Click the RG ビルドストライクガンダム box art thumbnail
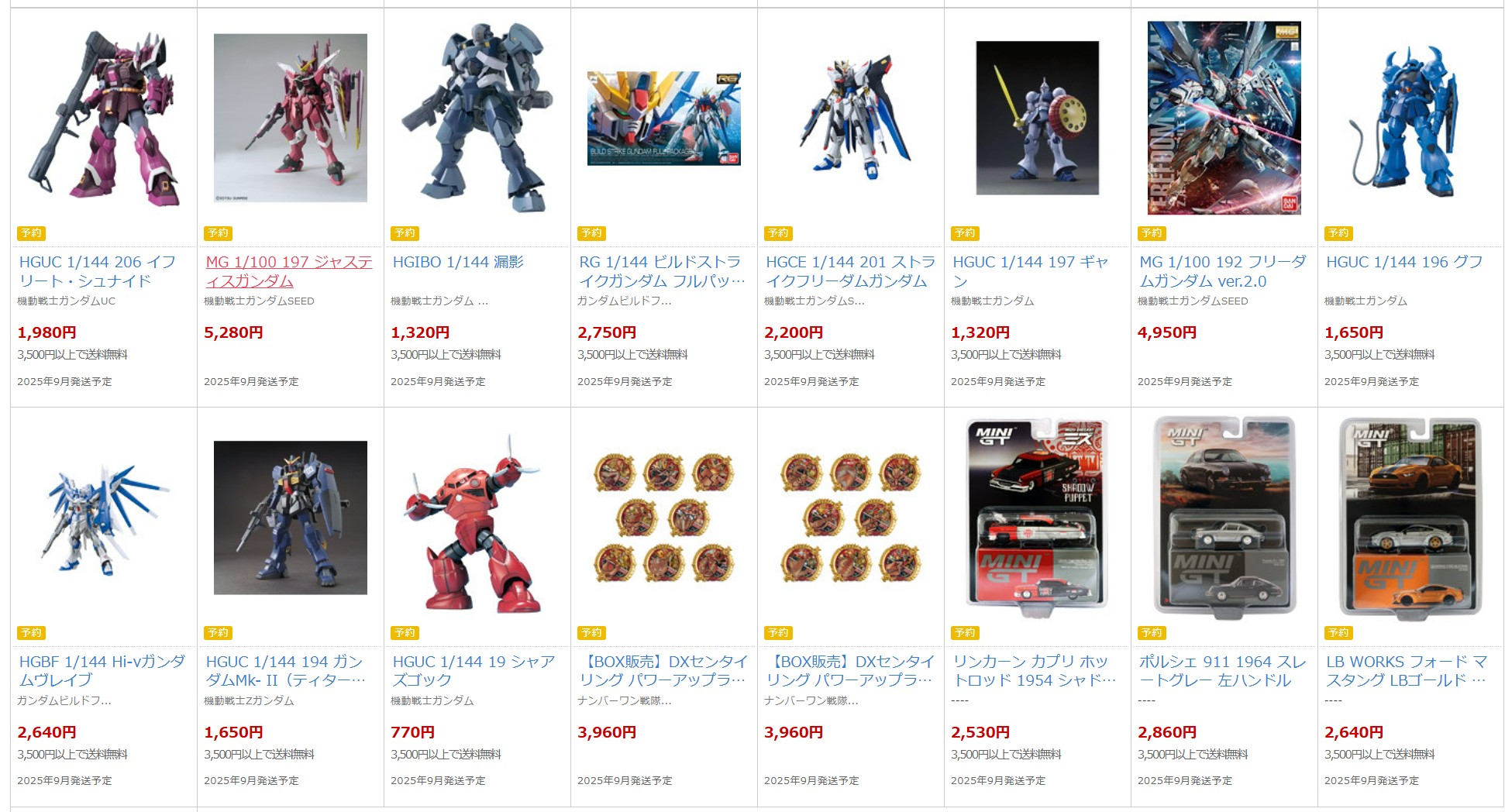1505x812 pixels. tap(663, 118)
